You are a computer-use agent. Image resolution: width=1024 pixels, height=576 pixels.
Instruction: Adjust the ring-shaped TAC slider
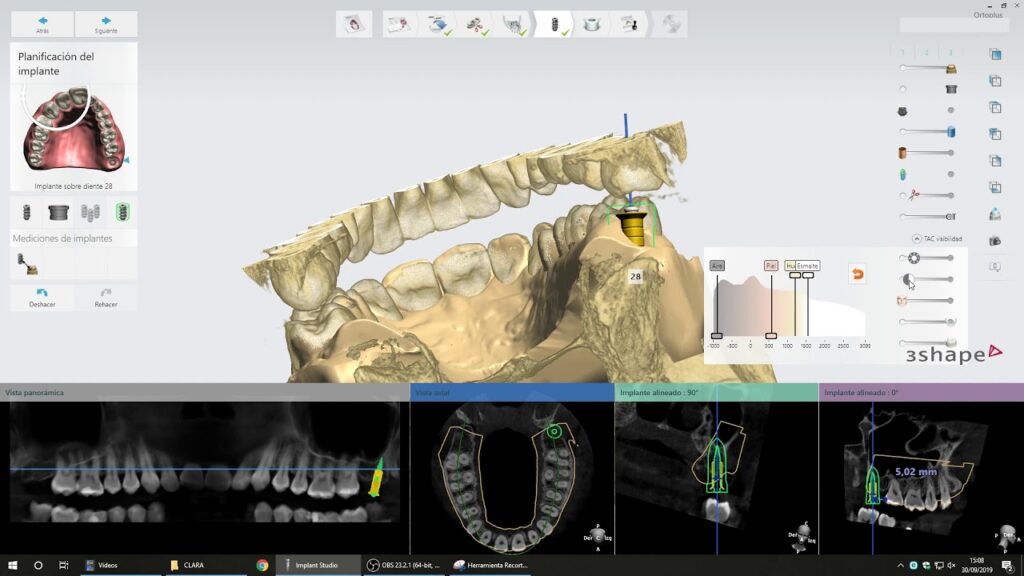(927, 258)
